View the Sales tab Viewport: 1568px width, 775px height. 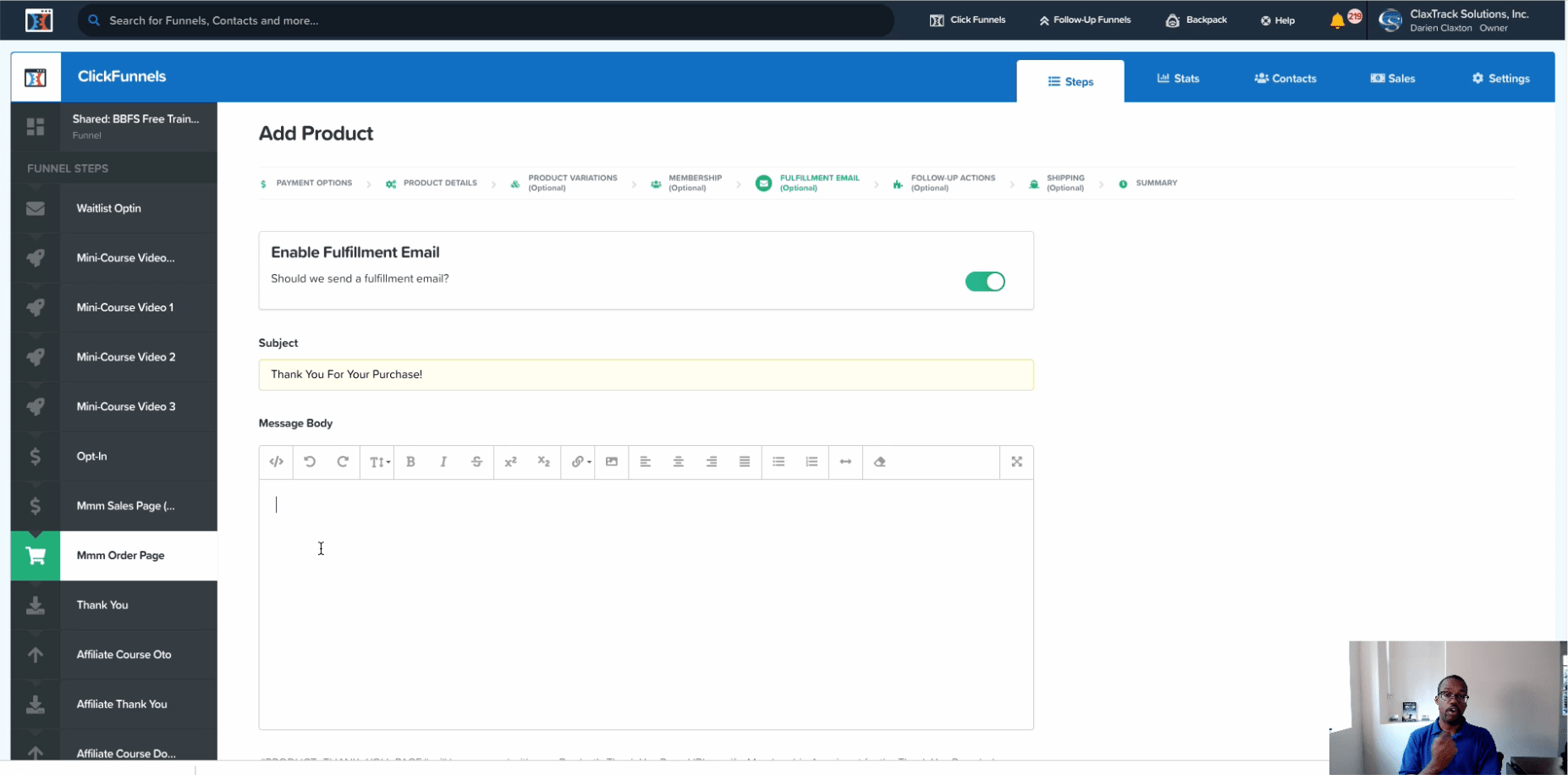point(1393,78)
